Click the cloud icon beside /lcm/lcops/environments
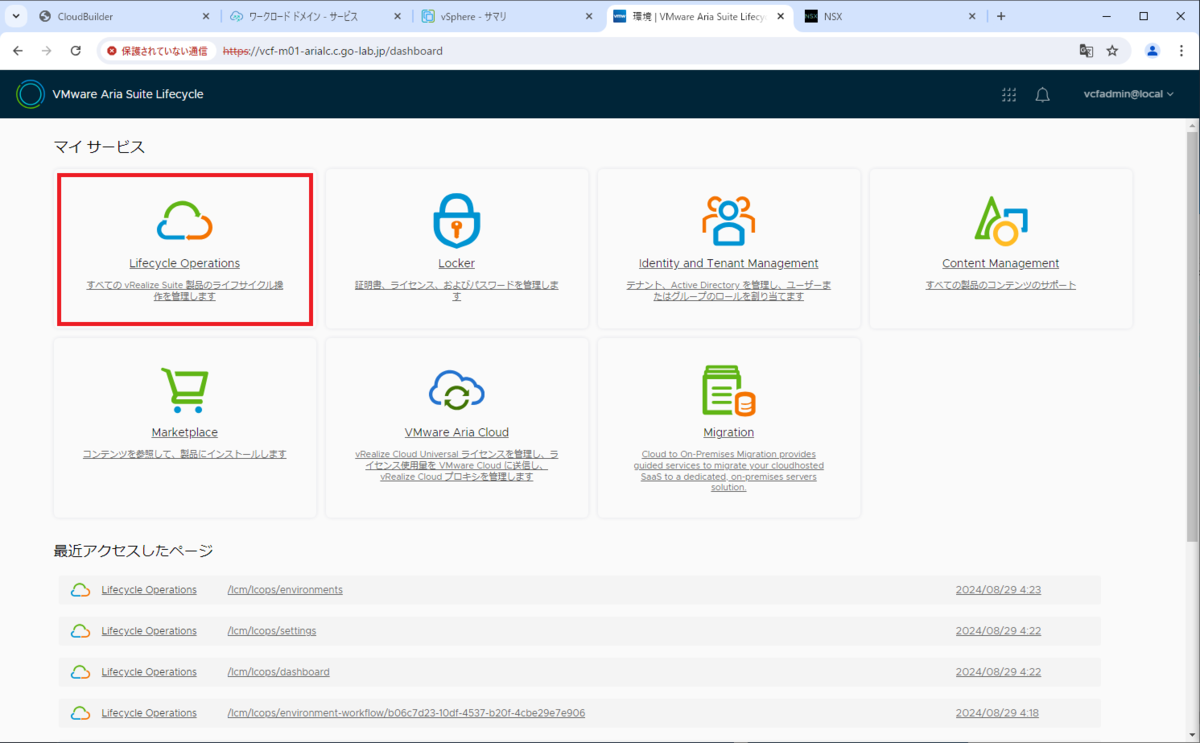The height and width of the screenshot is (743, 1200). point(80,590)
